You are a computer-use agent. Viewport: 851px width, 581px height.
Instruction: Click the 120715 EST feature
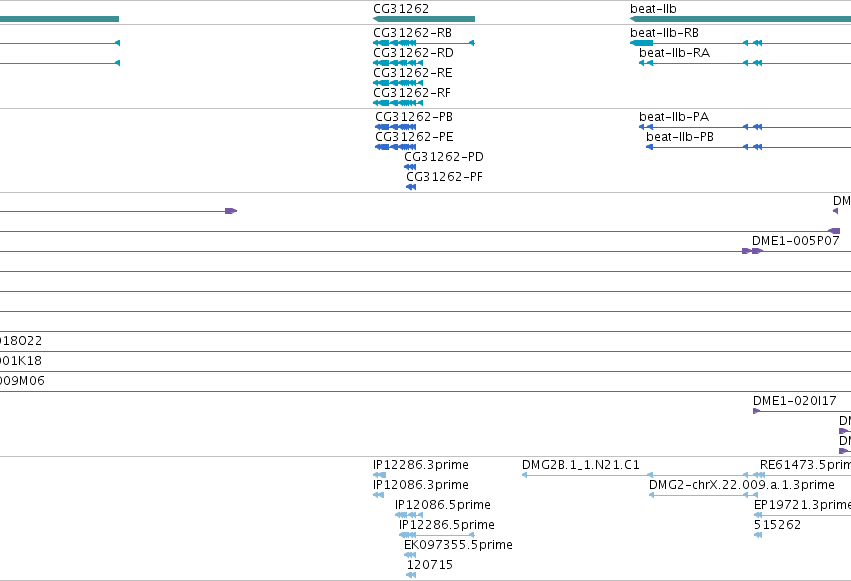(x=411, y=575)
